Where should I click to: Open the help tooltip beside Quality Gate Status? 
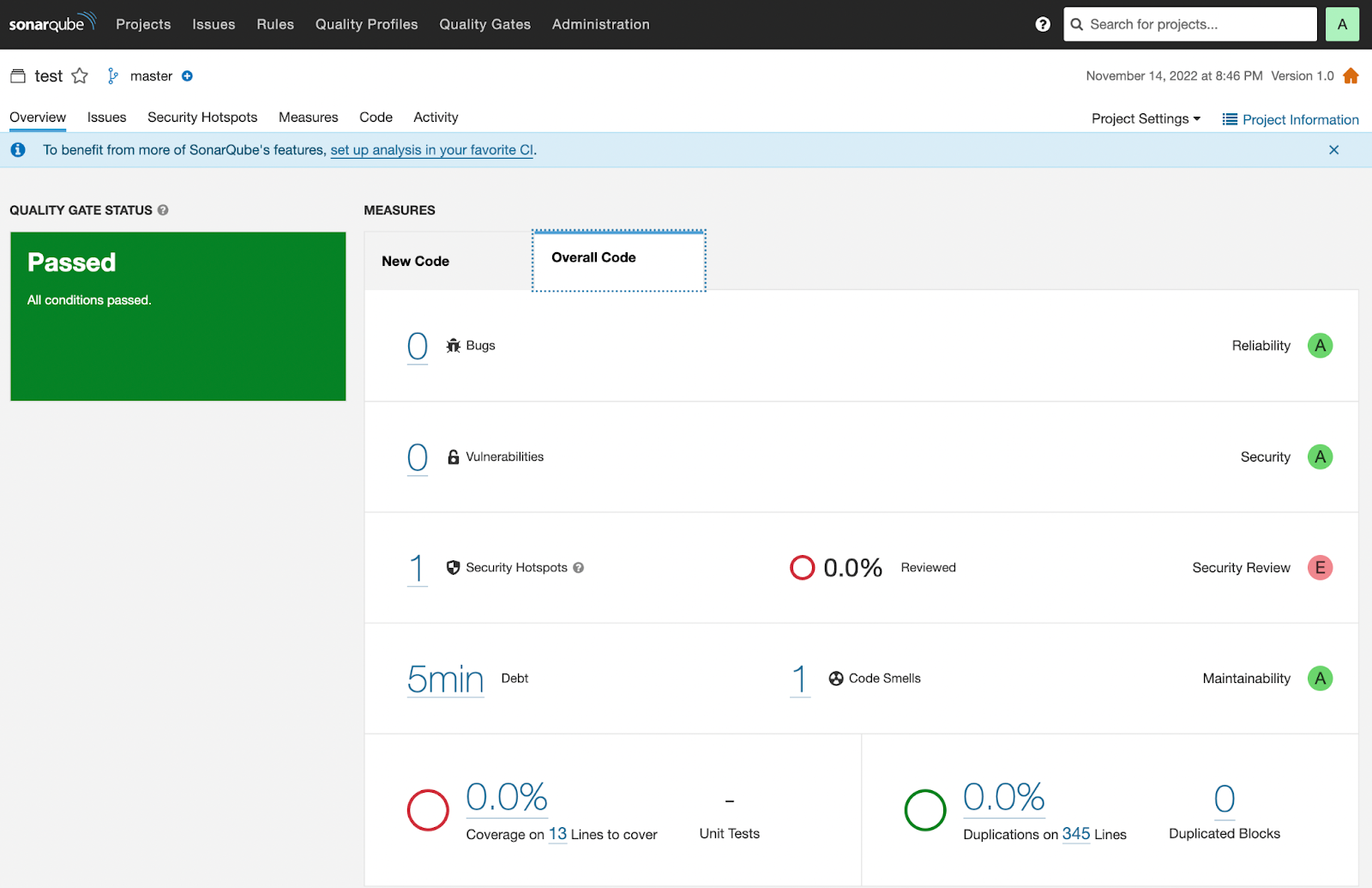(163, 210)
